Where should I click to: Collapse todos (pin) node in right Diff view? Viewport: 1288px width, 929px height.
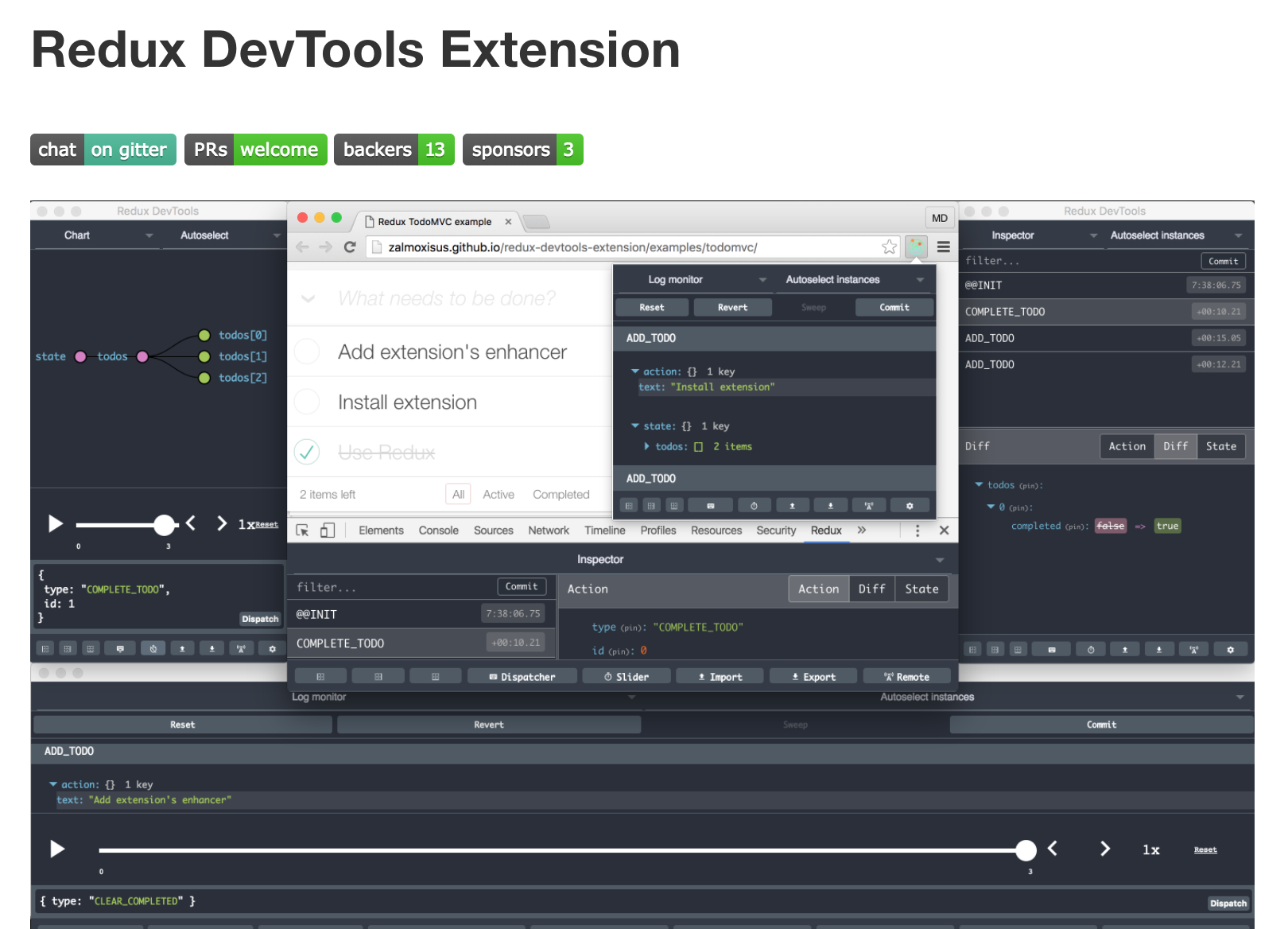click(x=979, y=484)
